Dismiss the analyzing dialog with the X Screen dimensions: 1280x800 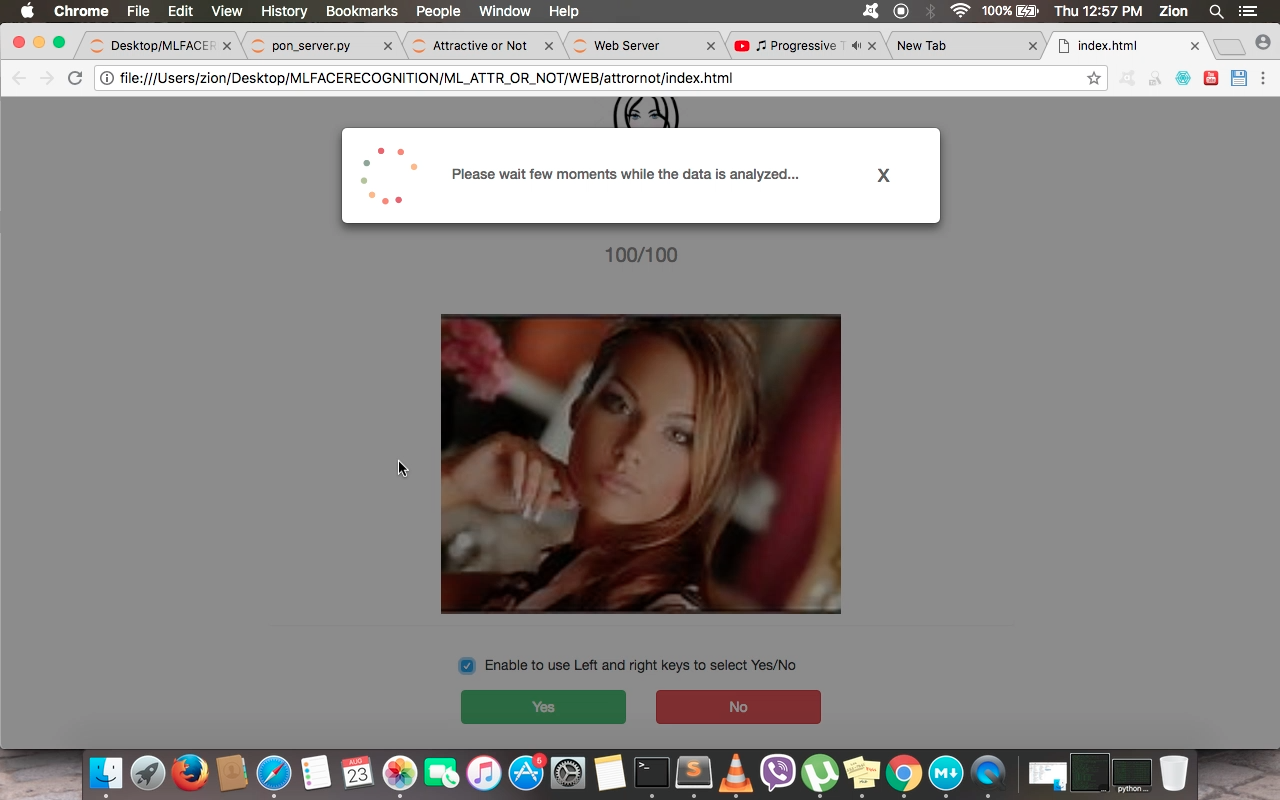tap(883, 176)
